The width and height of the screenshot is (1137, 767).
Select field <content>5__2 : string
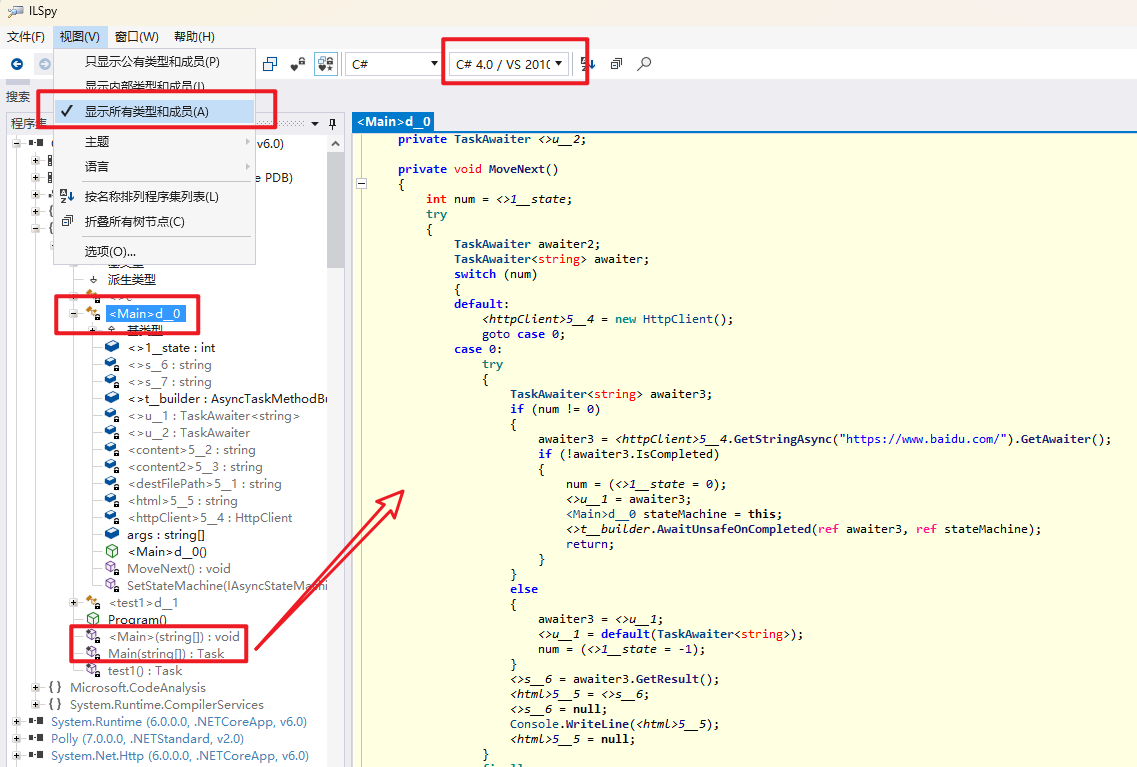coord(191,449)
